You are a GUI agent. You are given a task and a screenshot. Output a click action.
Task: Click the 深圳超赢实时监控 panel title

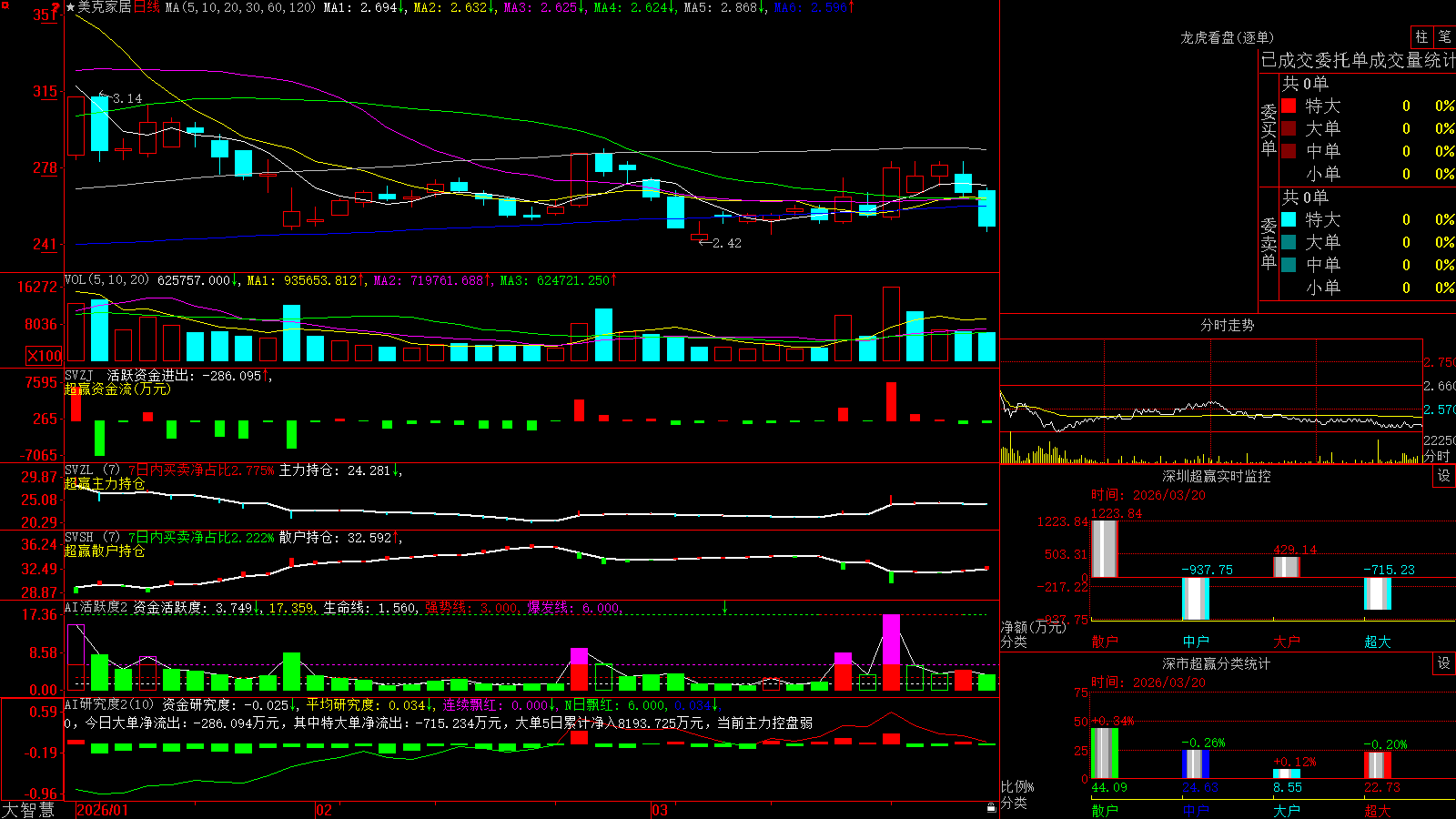pos(1217,476)
